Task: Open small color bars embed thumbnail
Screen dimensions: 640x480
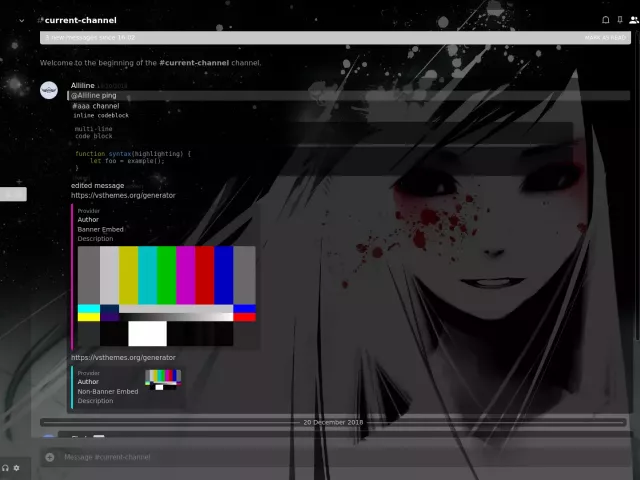Action: point(163,379)
